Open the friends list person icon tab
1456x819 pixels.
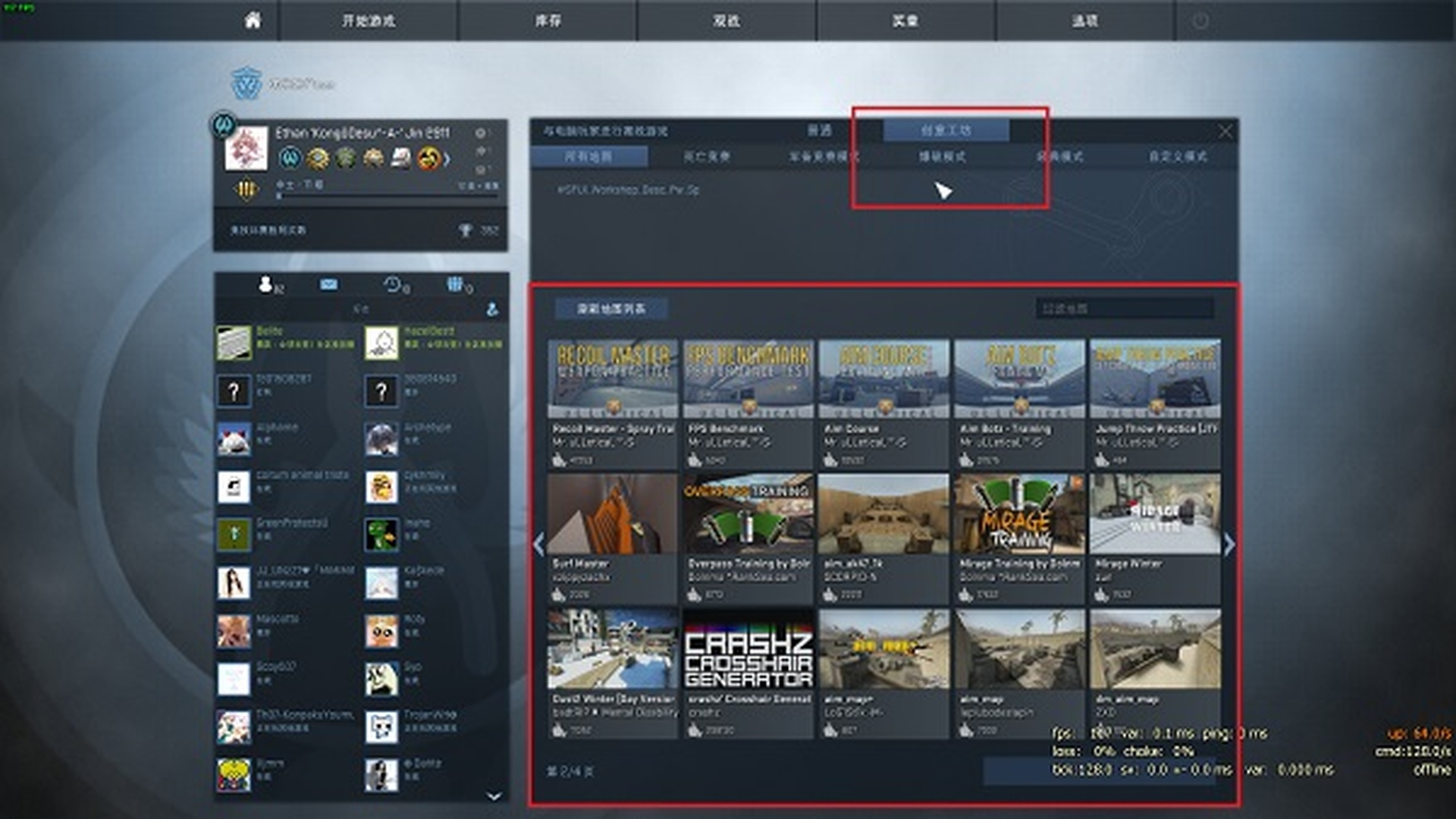coord(266,285)
